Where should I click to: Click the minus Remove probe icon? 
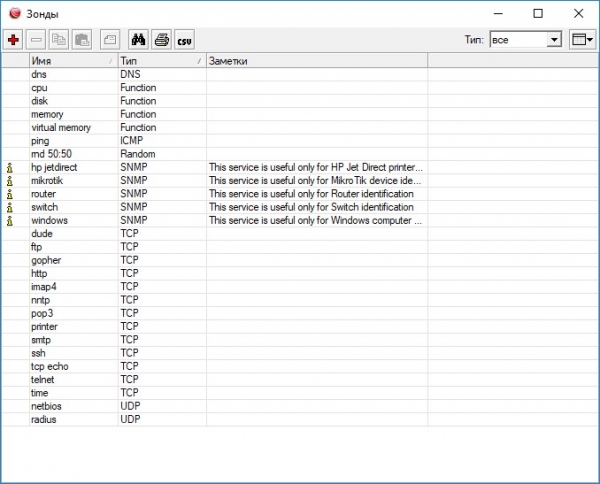(36, 39)
